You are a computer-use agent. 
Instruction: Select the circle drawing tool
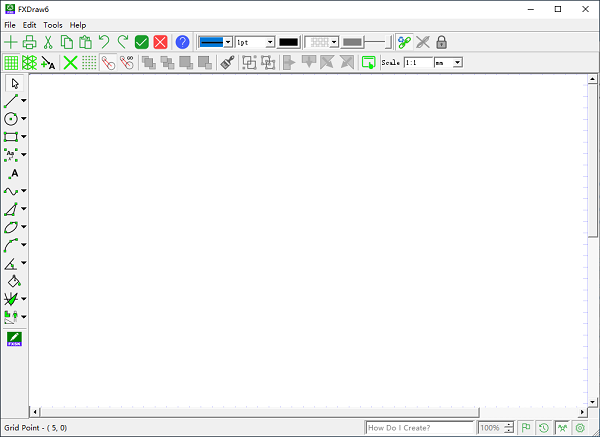11,119
